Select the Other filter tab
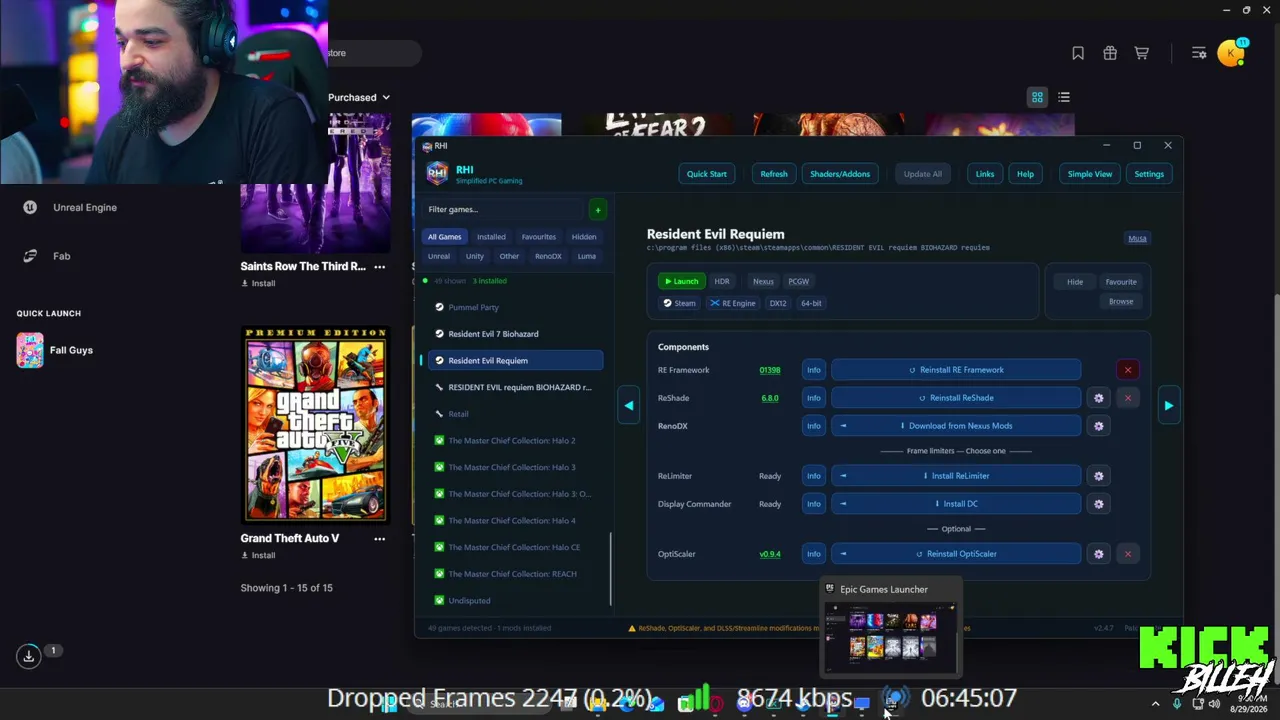The height and width of the screenshot is (720, 1280). click(509, 256)
